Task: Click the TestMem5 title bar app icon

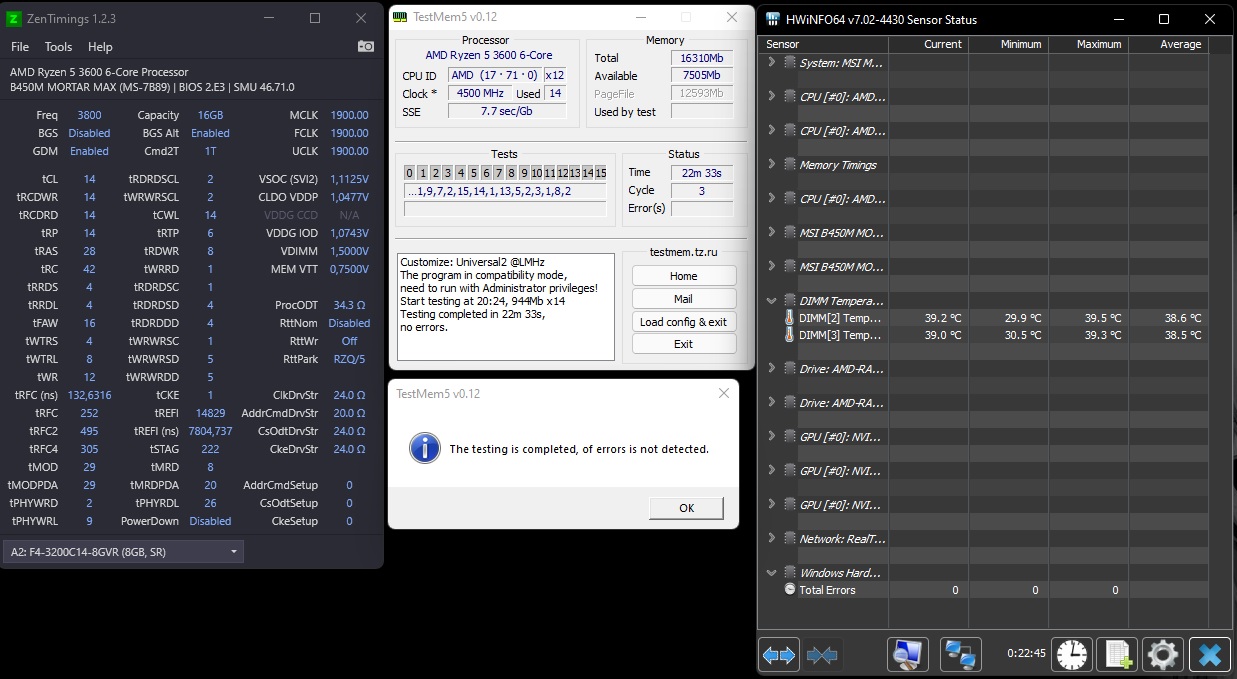Action: coord(400,17)
